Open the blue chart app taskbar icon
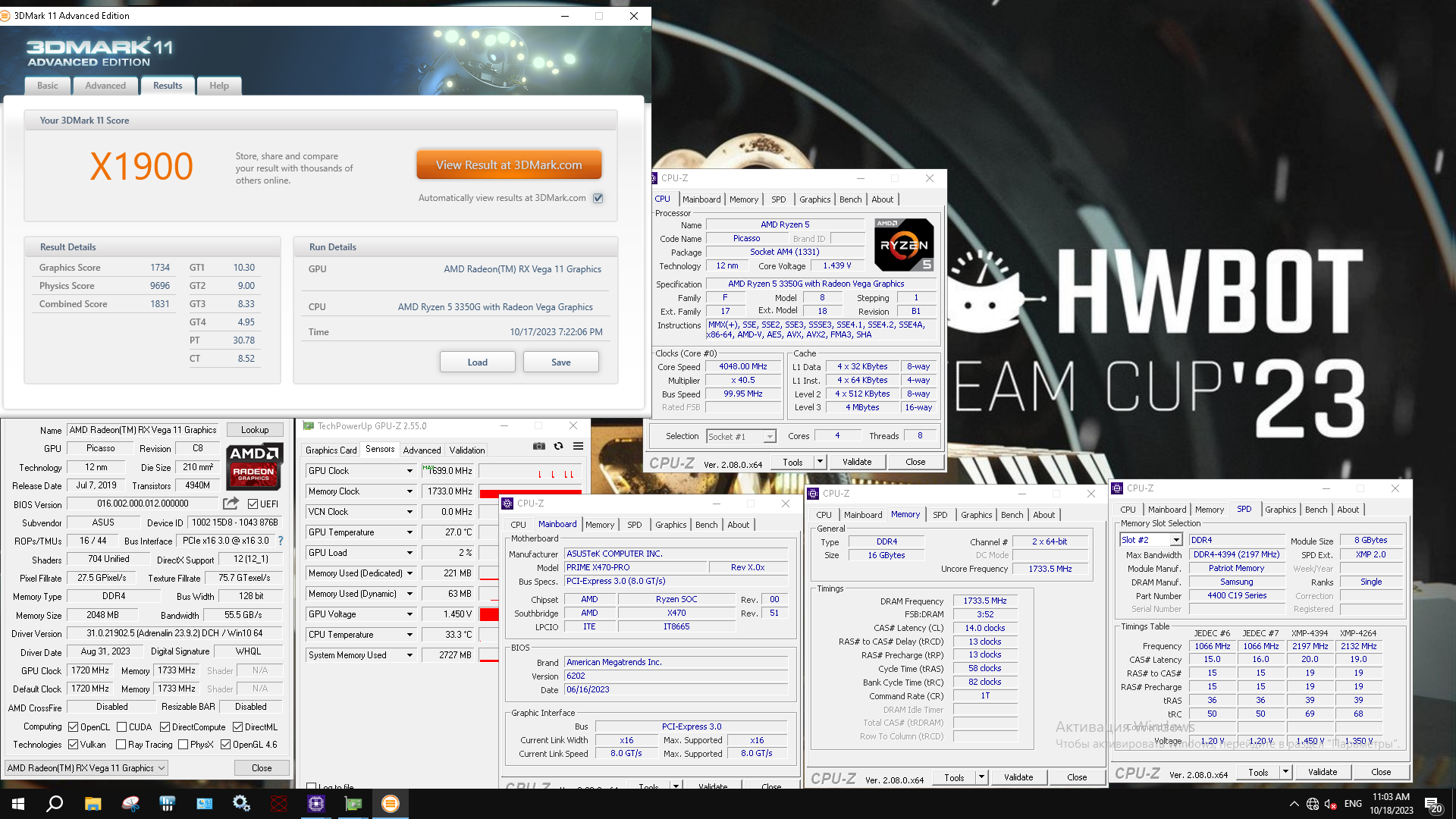 click(x=167, y=804)
